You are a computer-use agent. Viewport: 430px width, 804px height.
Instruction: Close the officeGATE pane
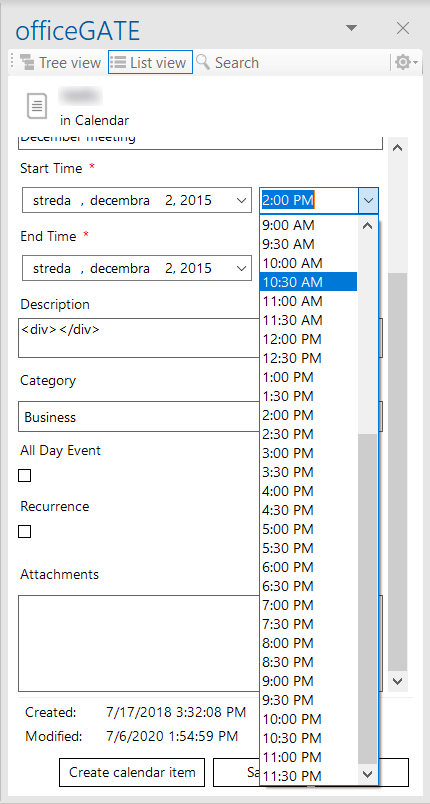click(403, 28)
